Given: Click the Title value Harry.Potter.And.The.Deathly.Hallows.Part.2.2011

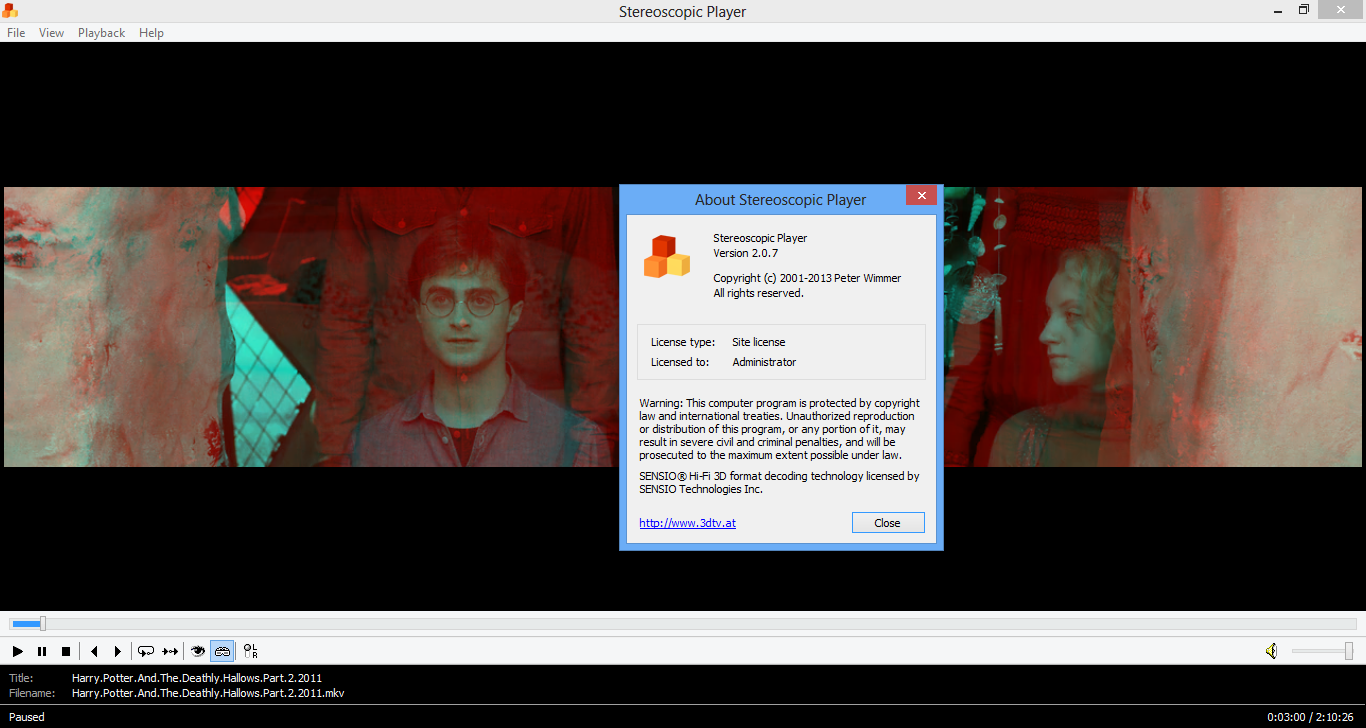Looking at the screenshot, I should pyautogui.click(x=197, y=678).
